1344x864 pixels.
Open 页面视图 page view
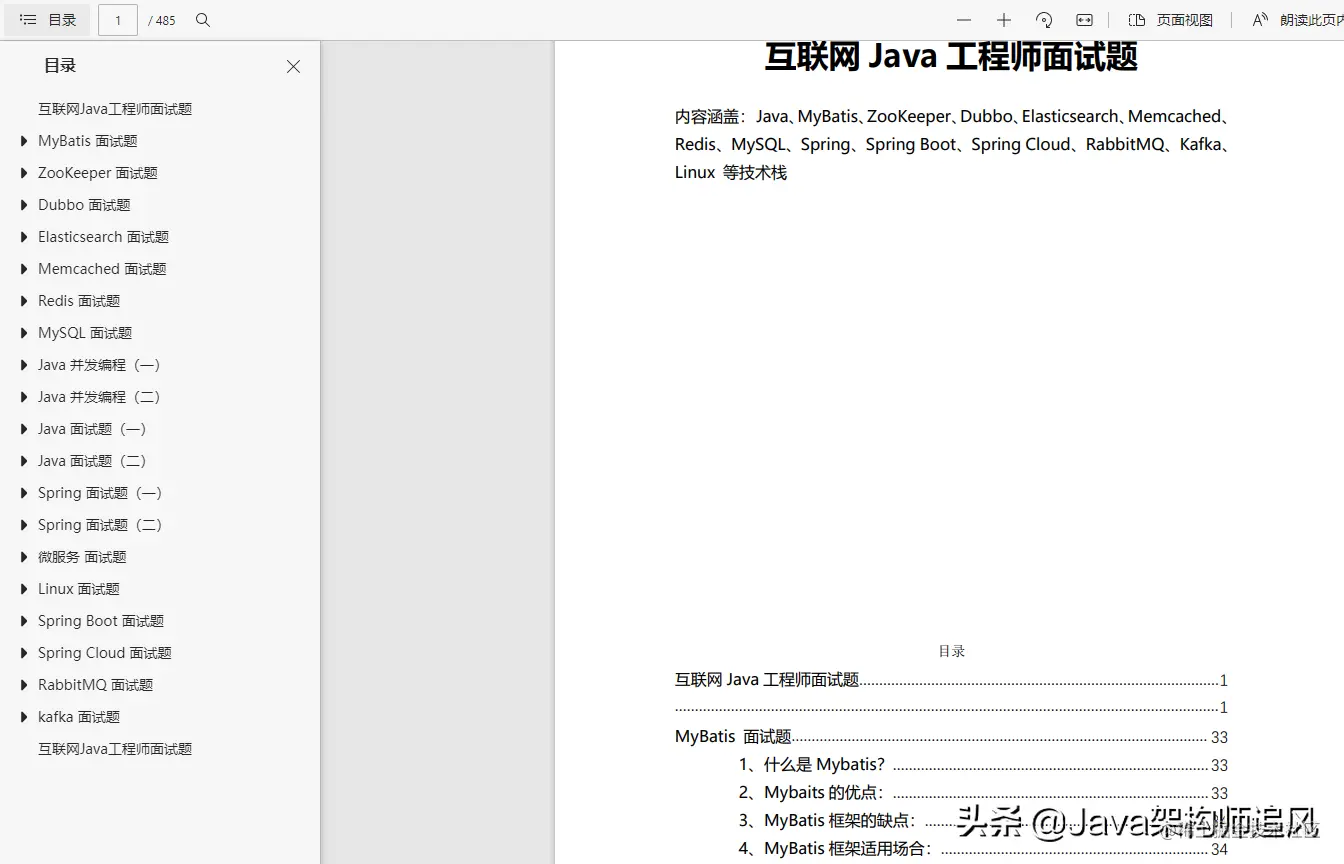1171,20
